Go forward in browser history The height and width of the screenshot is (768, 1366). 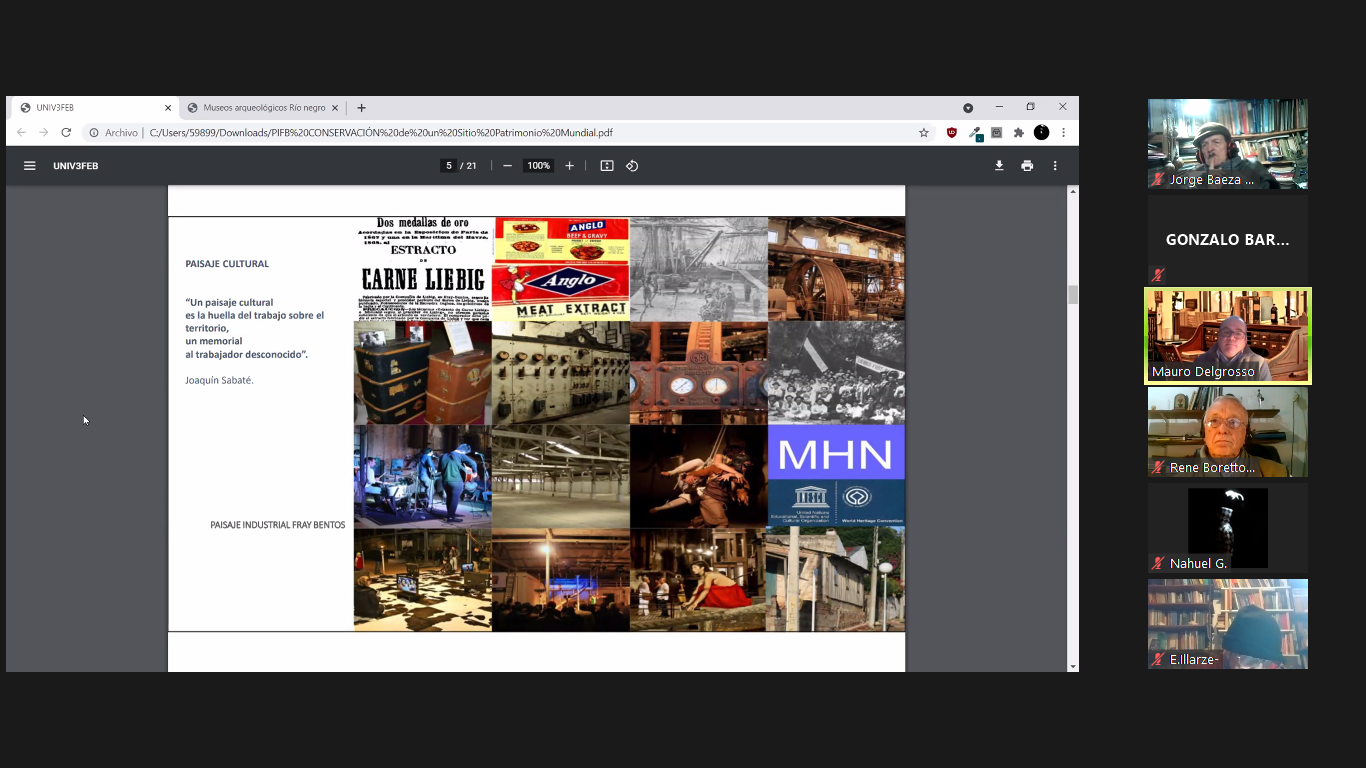[44, 132]
